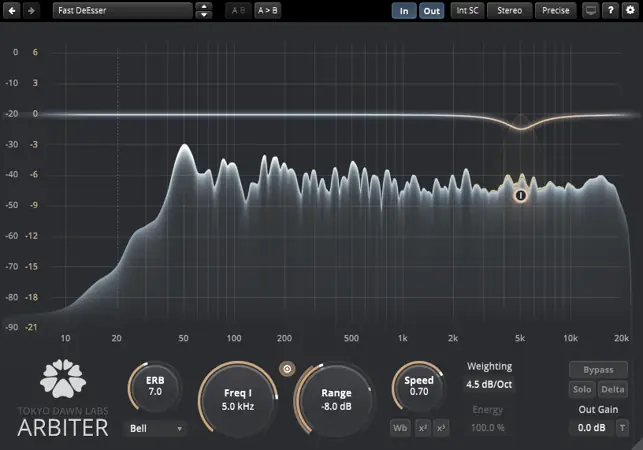Viewport: 643px width, 450px height.
Task: Toggle the In spectrum display button
Action: [x=404, y=11]
